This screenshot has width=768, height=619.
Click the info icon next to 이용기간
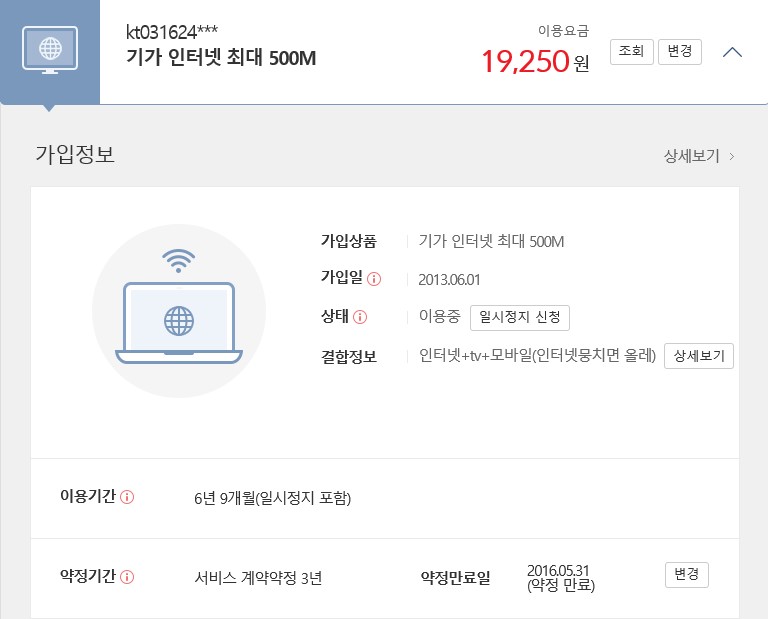(128, 497)
